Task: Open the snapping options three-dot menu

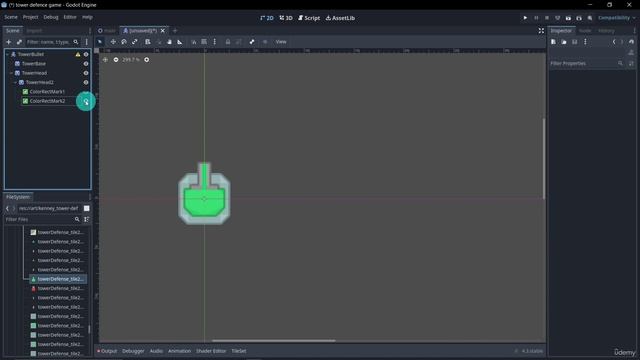Action: (215, 42)
